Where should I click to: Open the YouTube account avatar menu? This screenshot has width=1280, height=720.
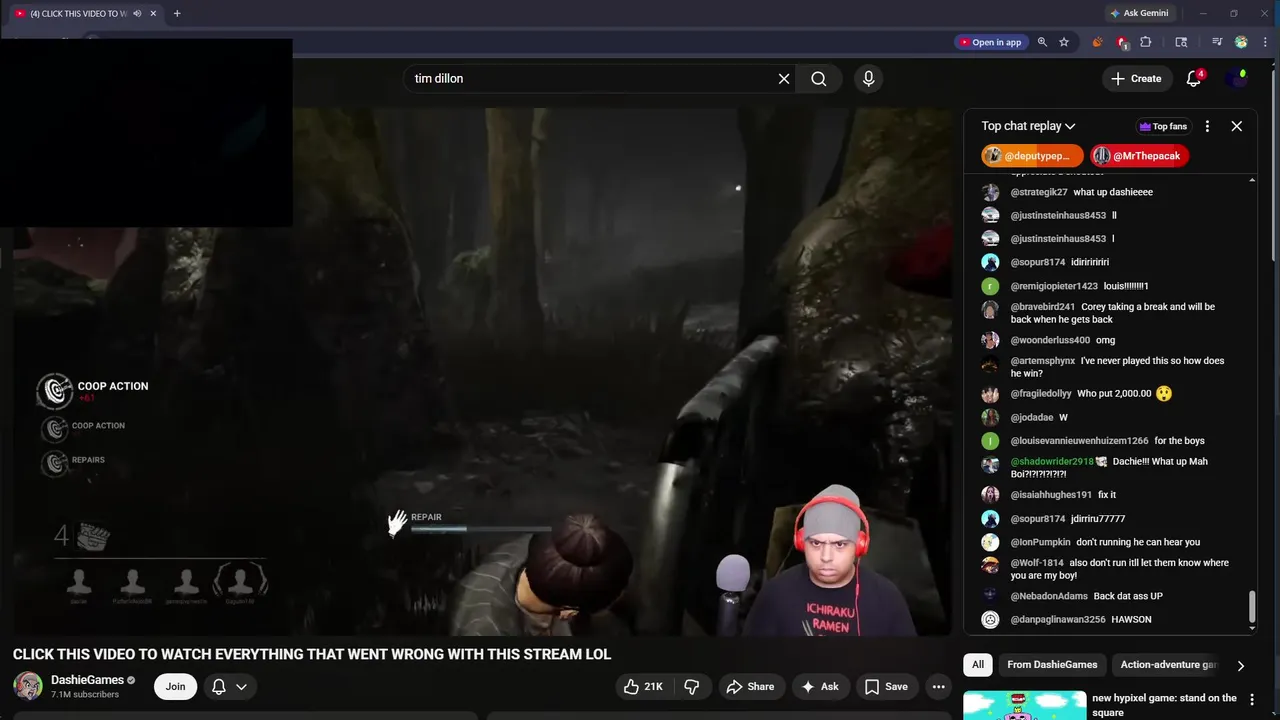point(1237,78)
